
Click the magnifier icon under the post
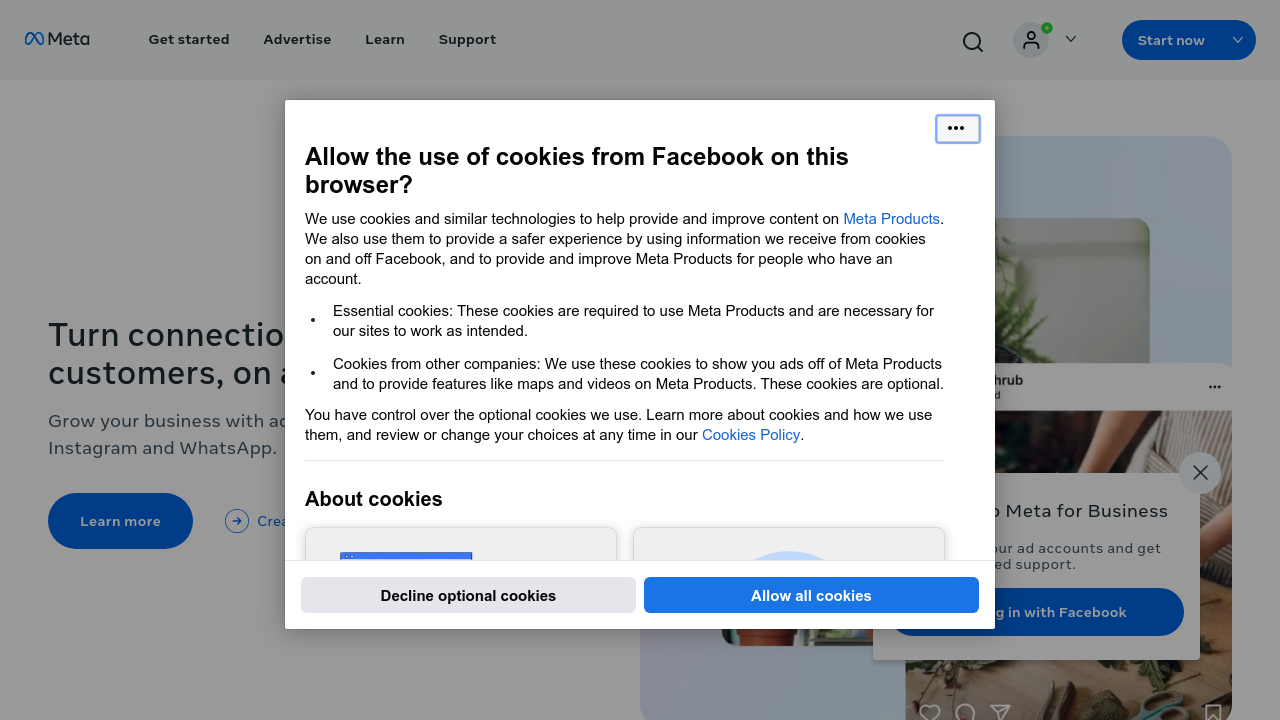(965, 711)
